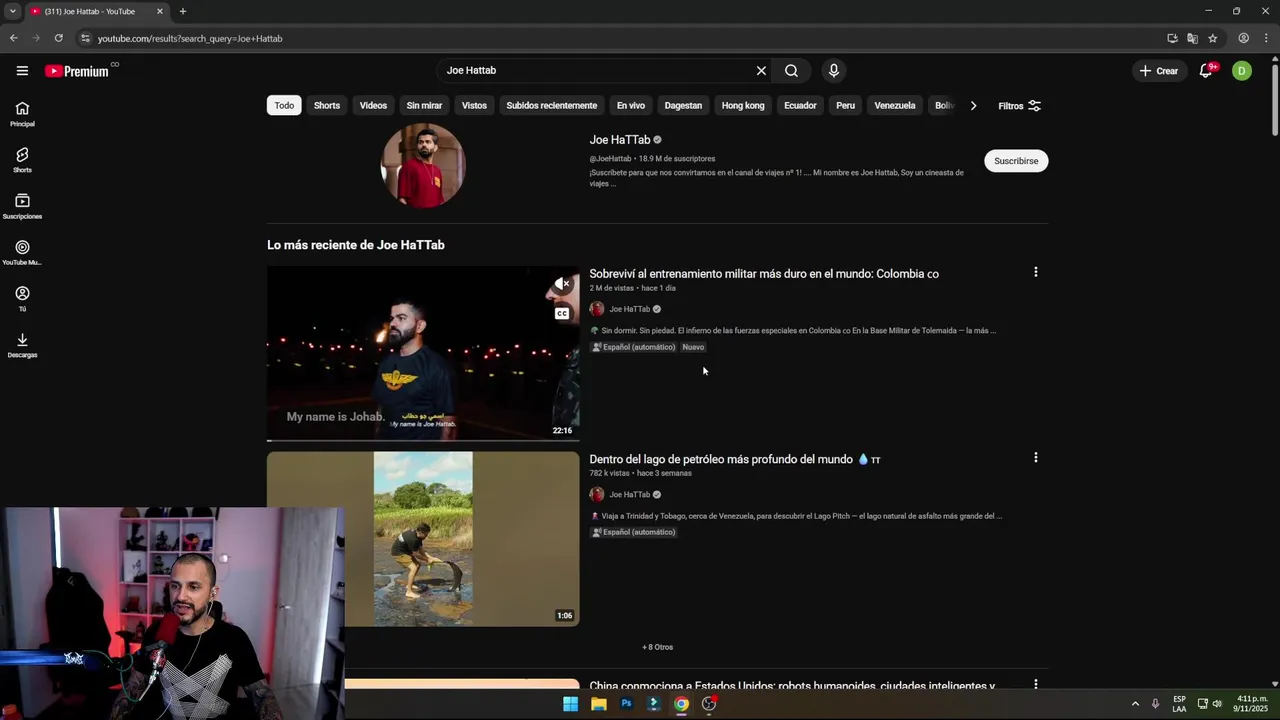Select the Shorts filter chip
1280x720 pixels.
327,106
